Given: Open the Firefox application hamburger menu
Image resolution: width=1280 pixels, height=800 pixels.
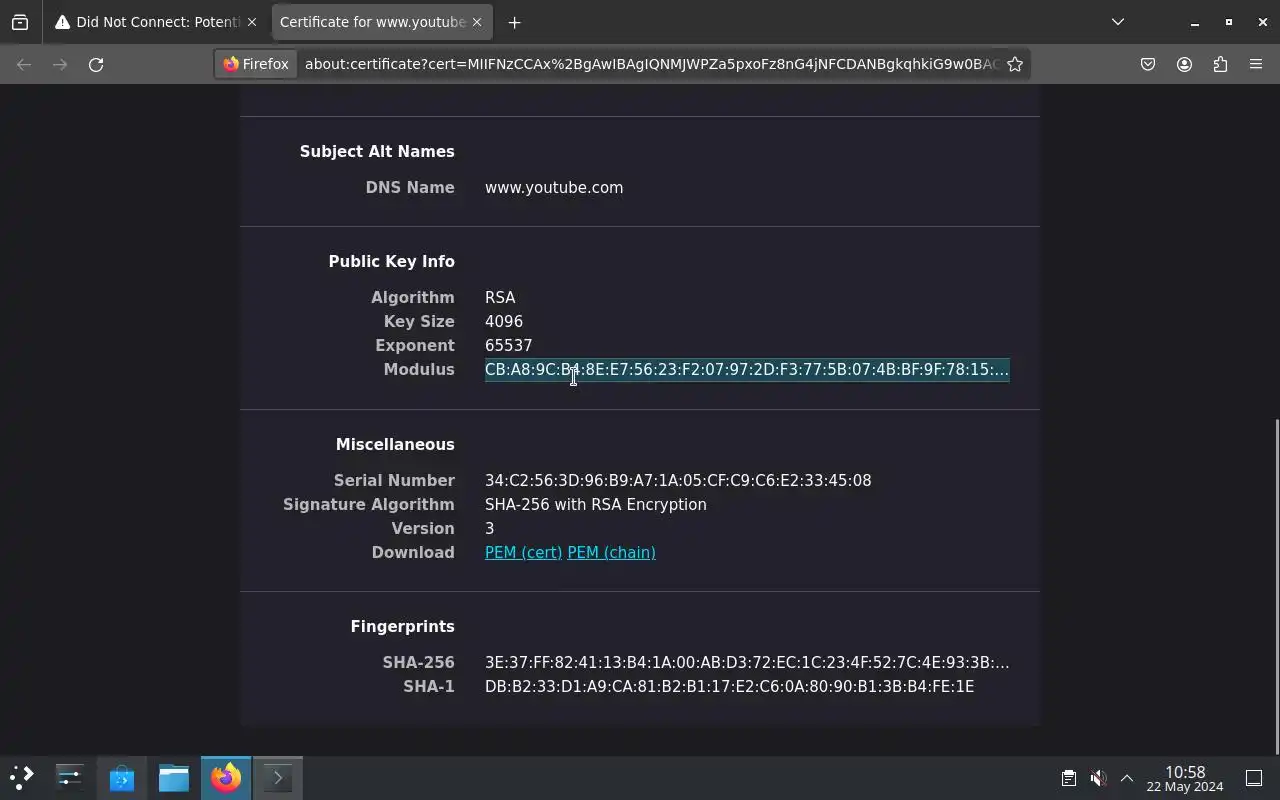Looking at the screenshot, I should [x=1256, y=64].
